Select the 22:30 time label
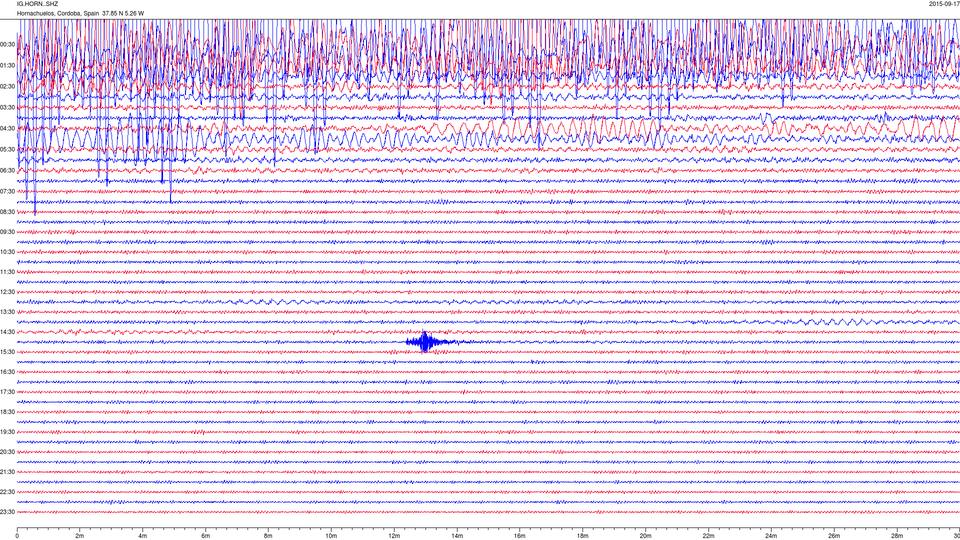The height and width of the screenshot is (540, 960). 7,492
